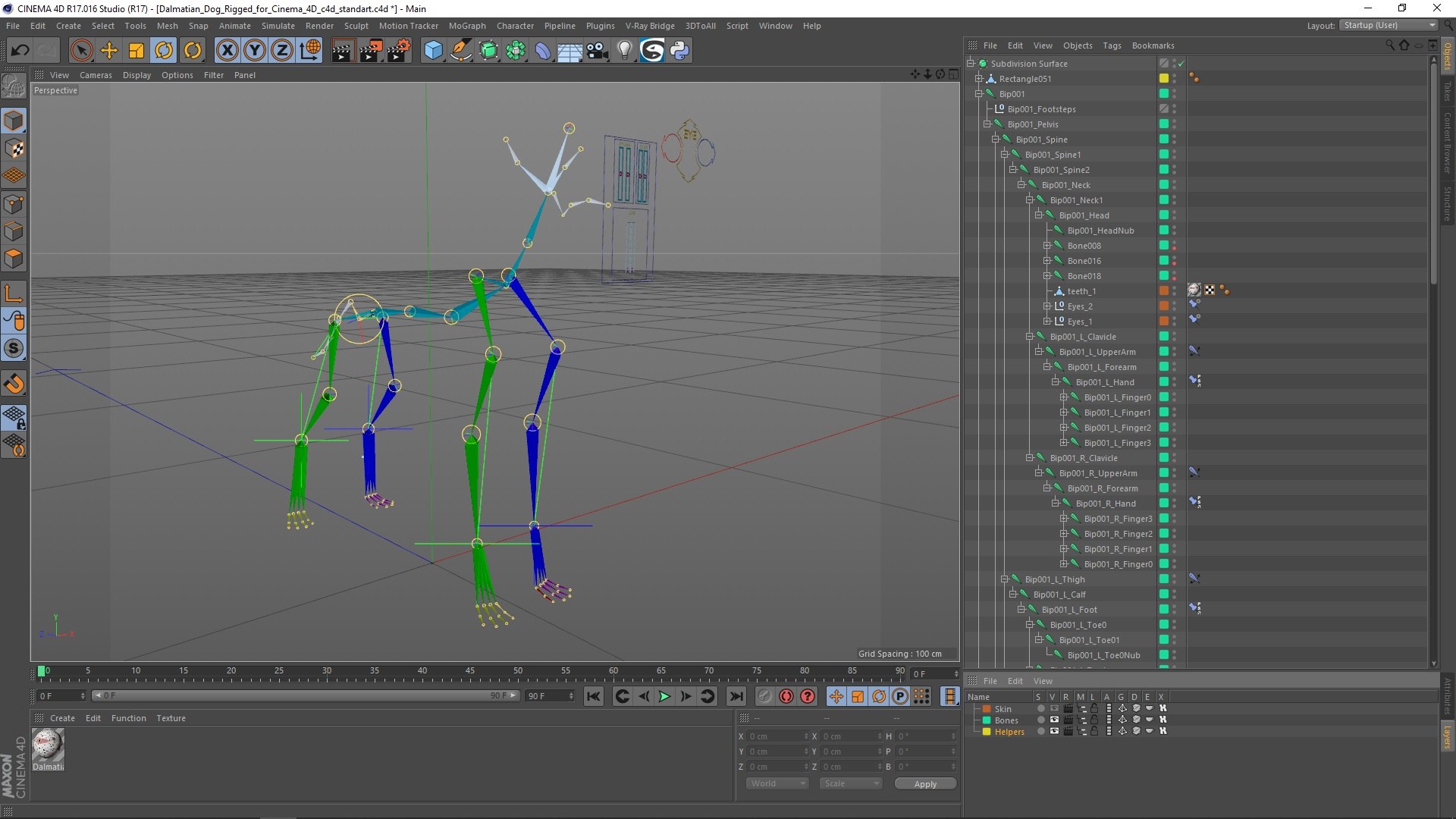Click the Undo arrow icon
The height and width of the screenshot is (819, 1456).
point(20,51)
